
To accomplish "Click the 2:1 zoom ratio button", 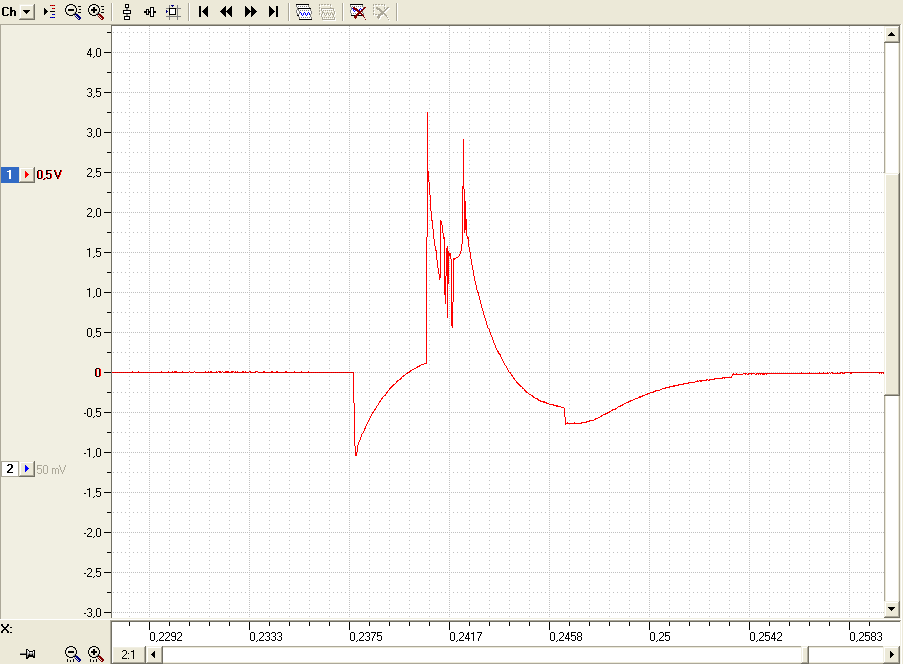I will coord(128,655).
